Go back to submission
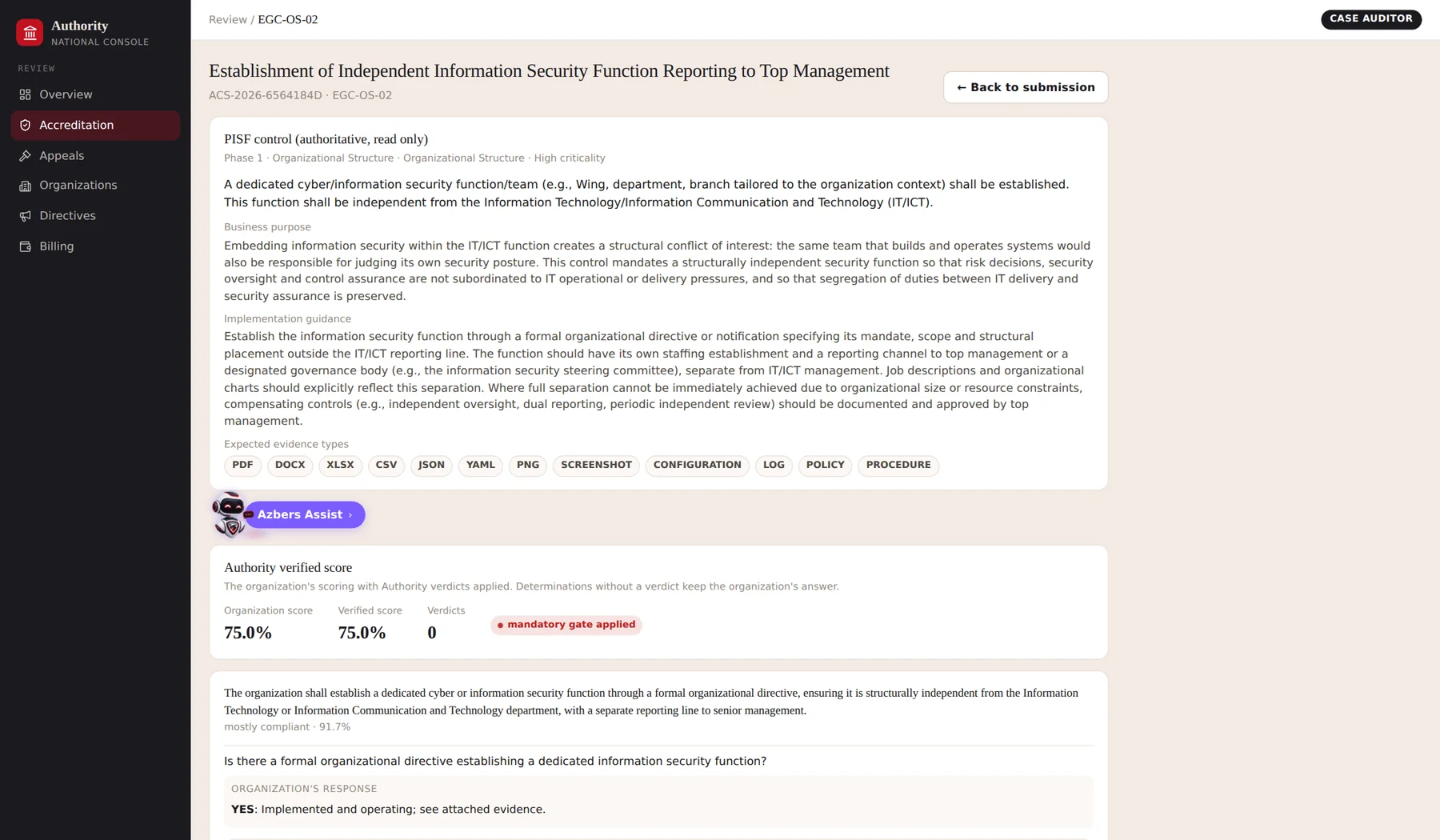 click(1026, 87)
